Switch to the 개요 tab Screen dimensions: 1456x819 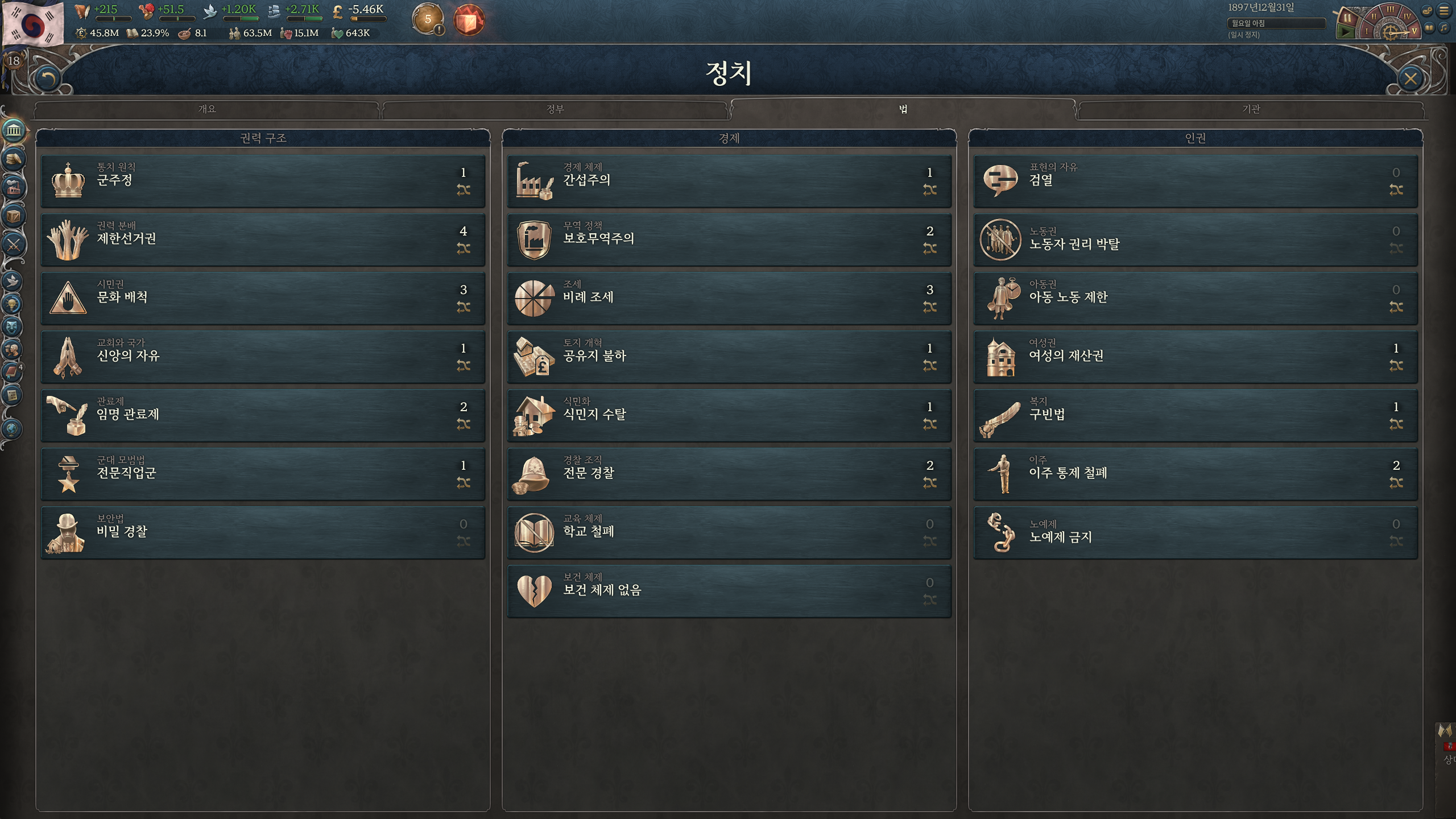207,109
